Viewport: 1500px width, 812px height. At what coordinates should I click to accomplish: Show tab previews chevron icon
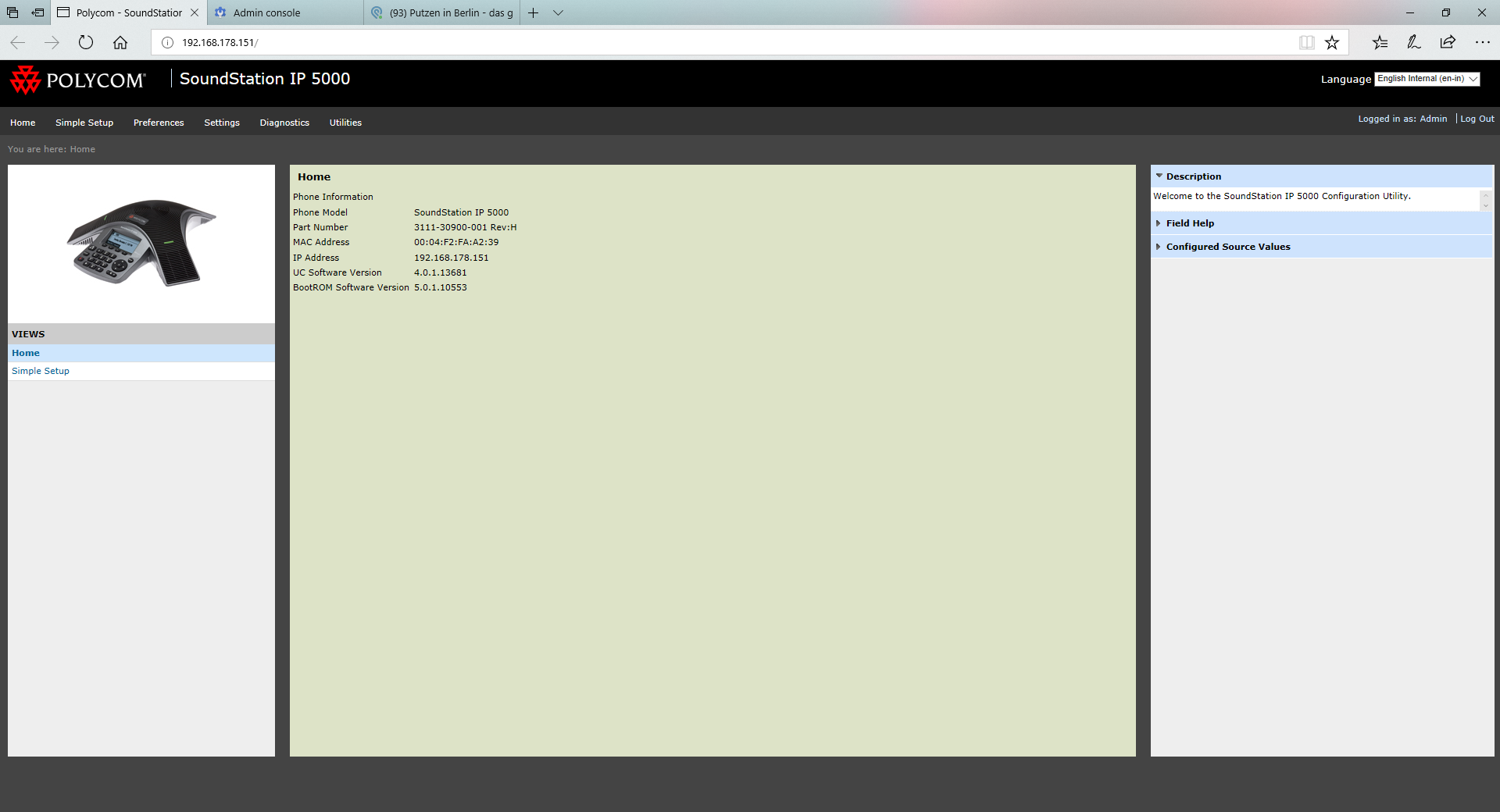(558, 12)
